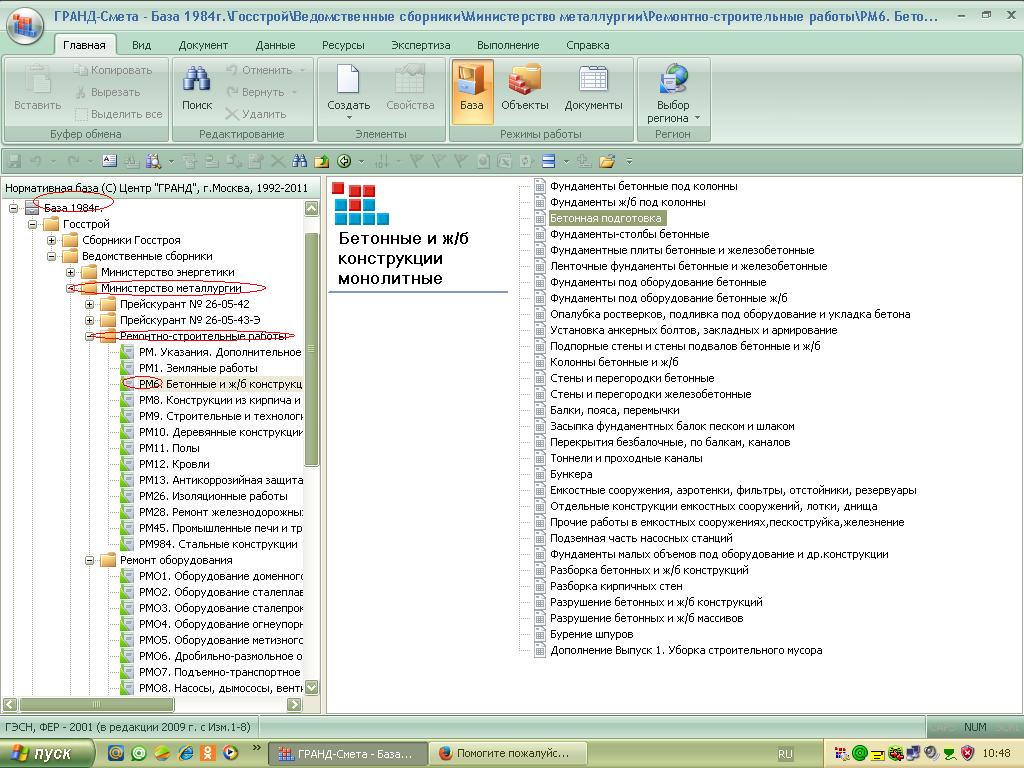The image size is (1024, 768).
Task: Click the Вставить paste icon
Action: [x=37, y=80]
